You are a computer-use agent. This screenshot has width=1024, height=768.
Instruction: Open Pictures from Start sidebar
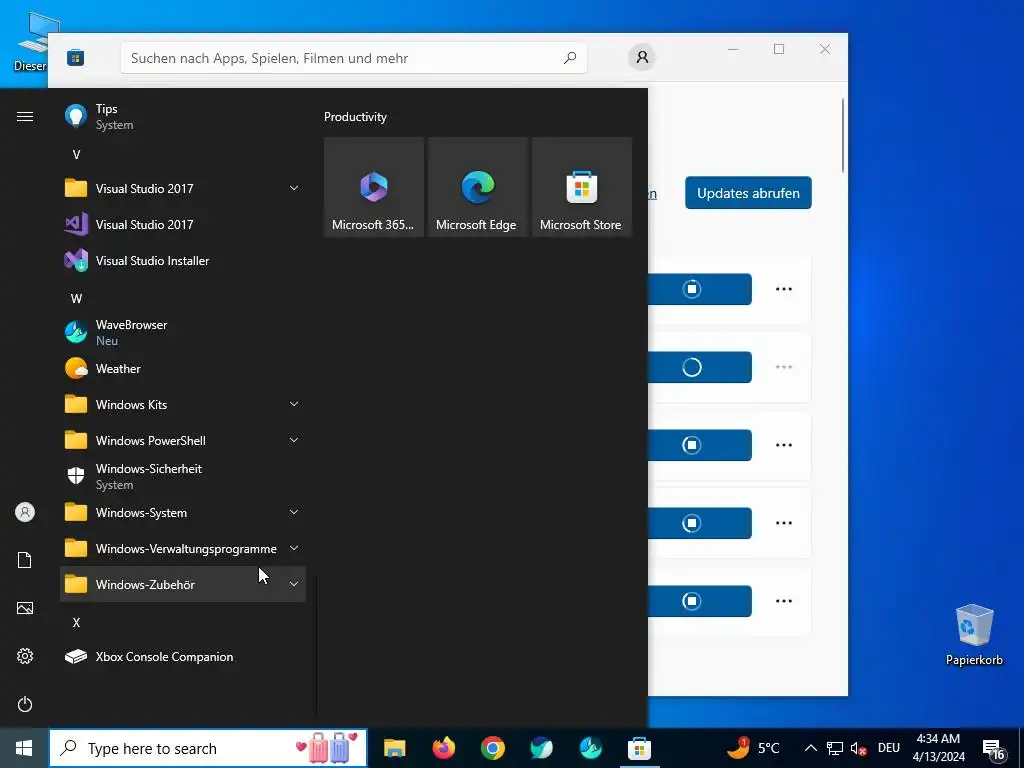tap(25, 608)
